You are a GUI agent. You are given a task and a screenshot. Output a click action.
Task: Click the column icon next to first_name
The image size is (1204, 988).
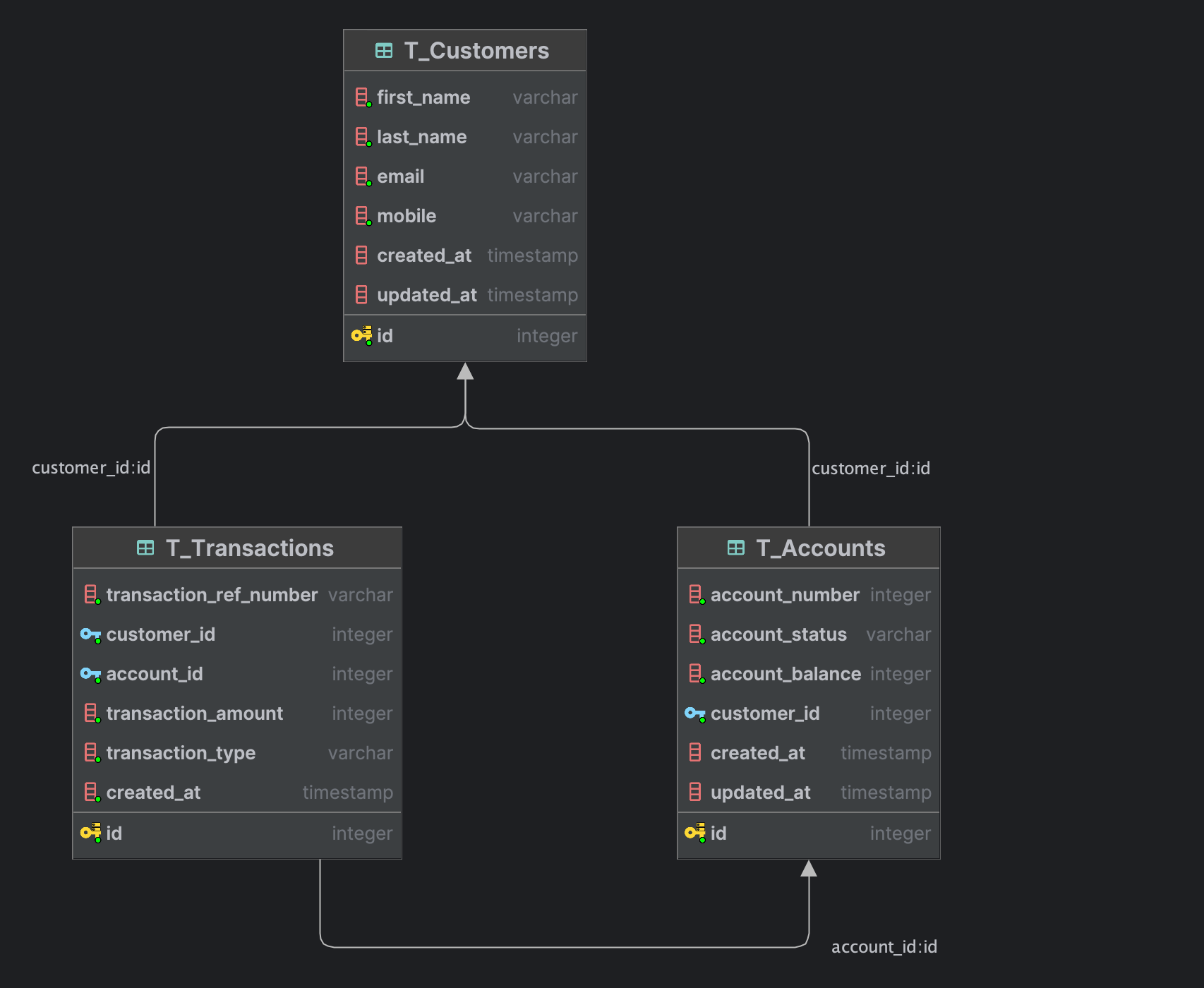(363, 97)
